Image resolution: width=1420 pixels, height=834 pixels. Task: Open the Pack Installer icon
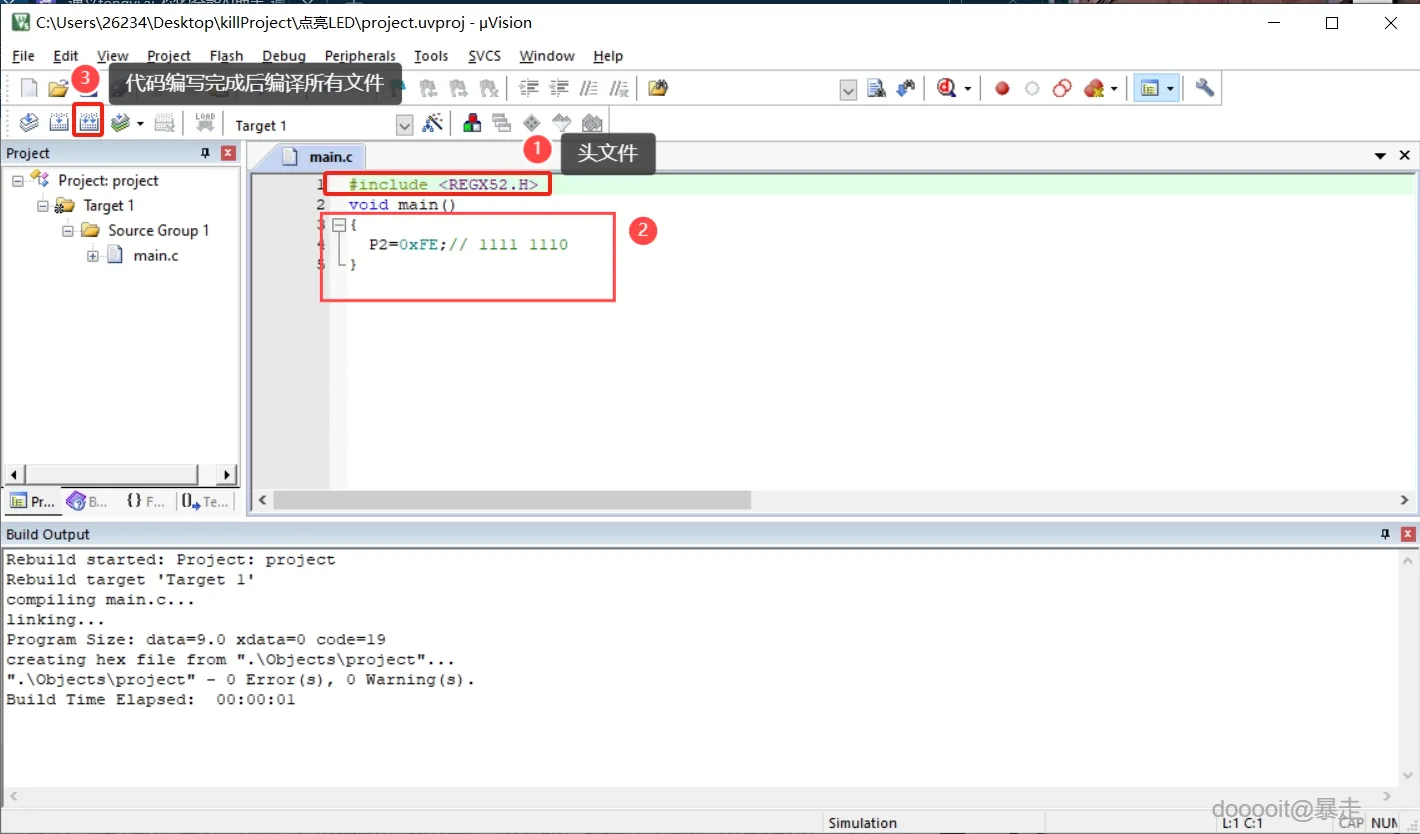[592, 123]
